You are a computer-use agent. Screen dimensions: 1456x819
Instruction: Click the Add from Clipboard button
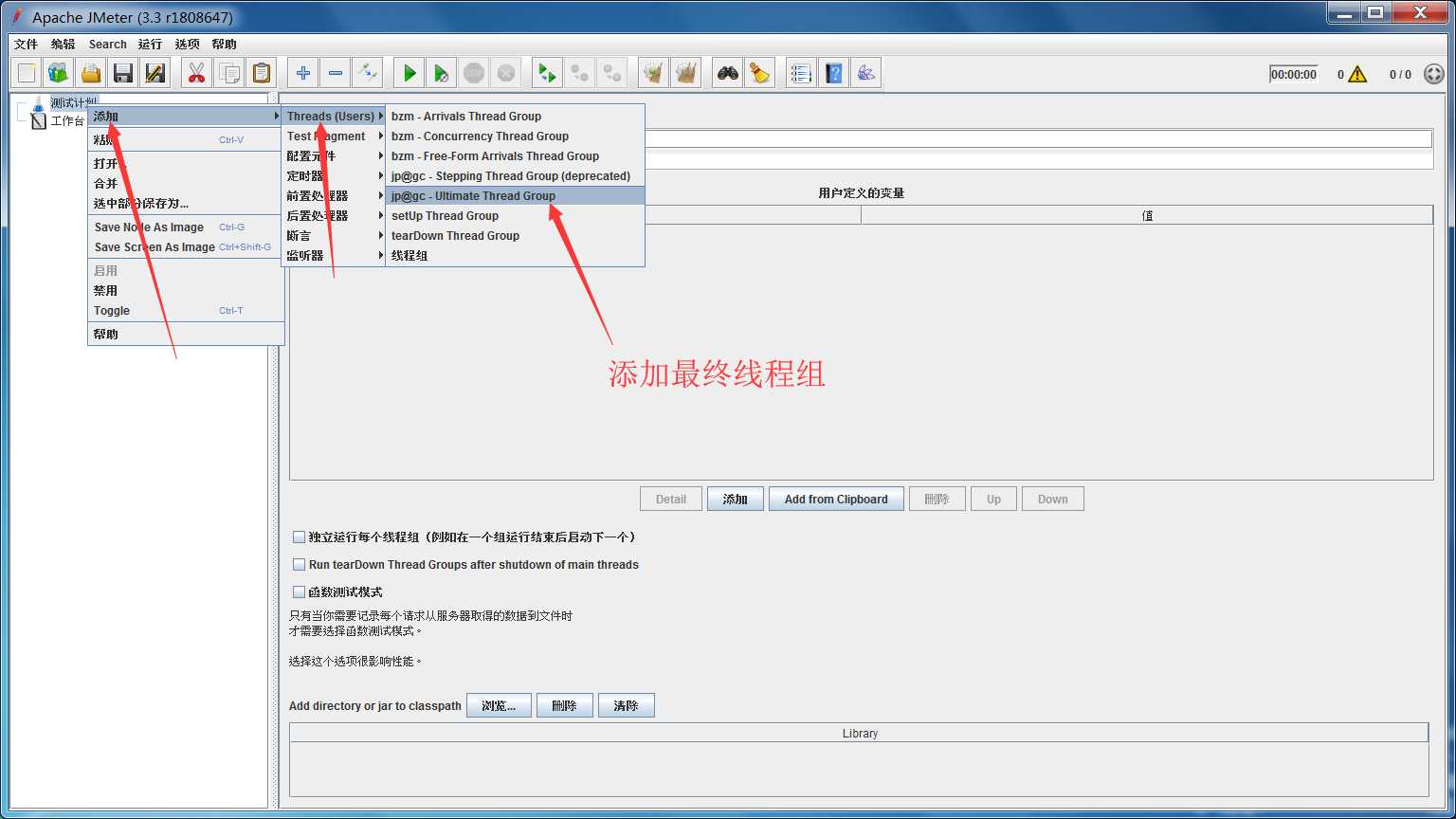tap(836, 500)
